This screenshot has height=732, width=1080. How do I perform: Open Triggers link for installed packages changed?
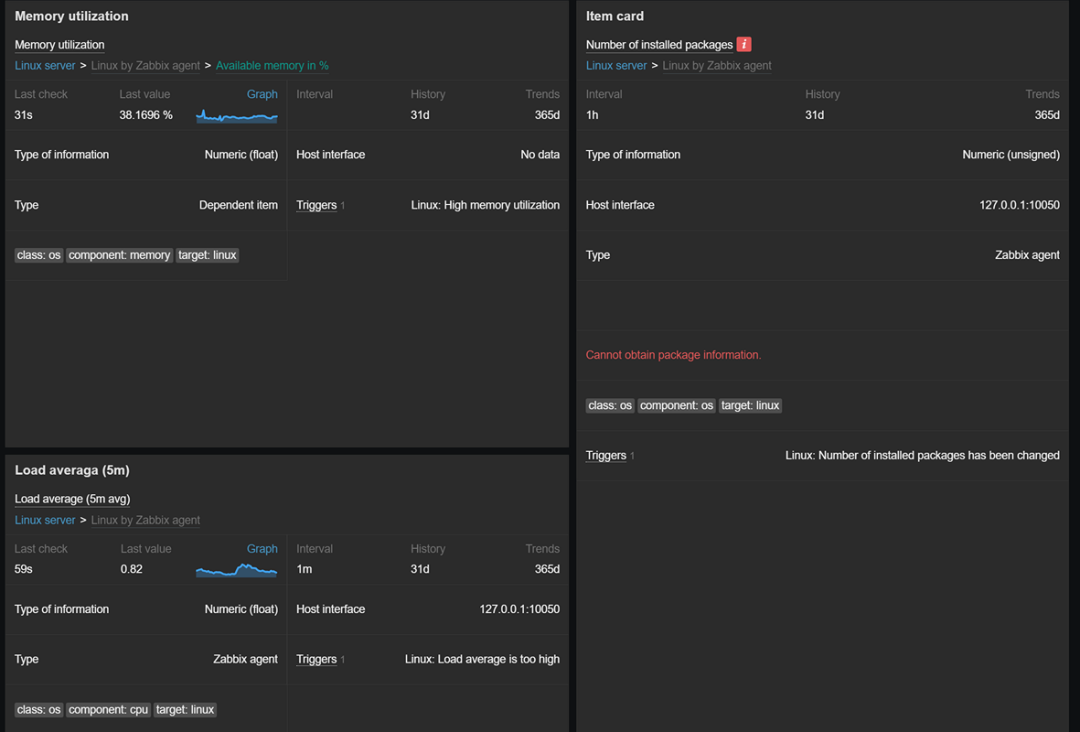(x=606, y=456)
